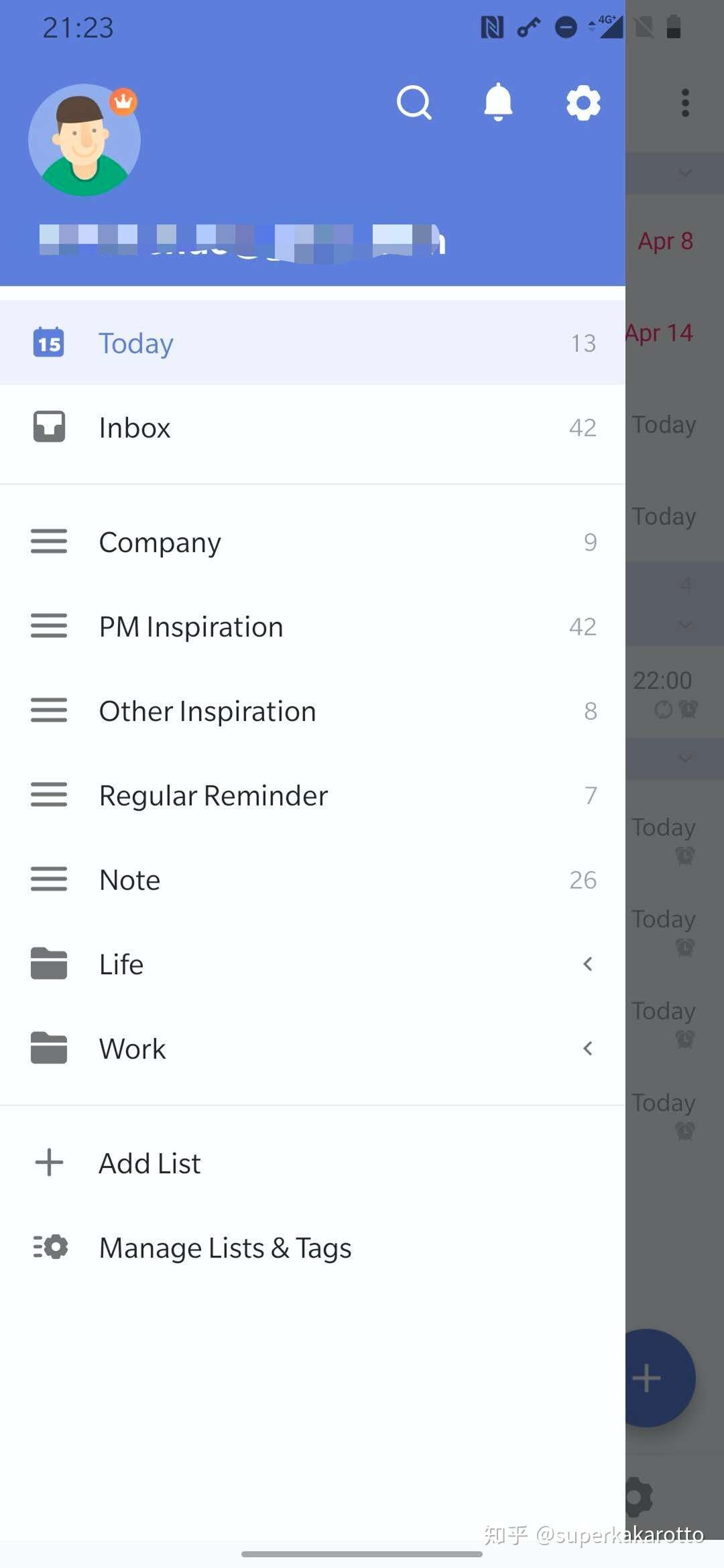Open the Other Inspiration list

pos(207,711)
